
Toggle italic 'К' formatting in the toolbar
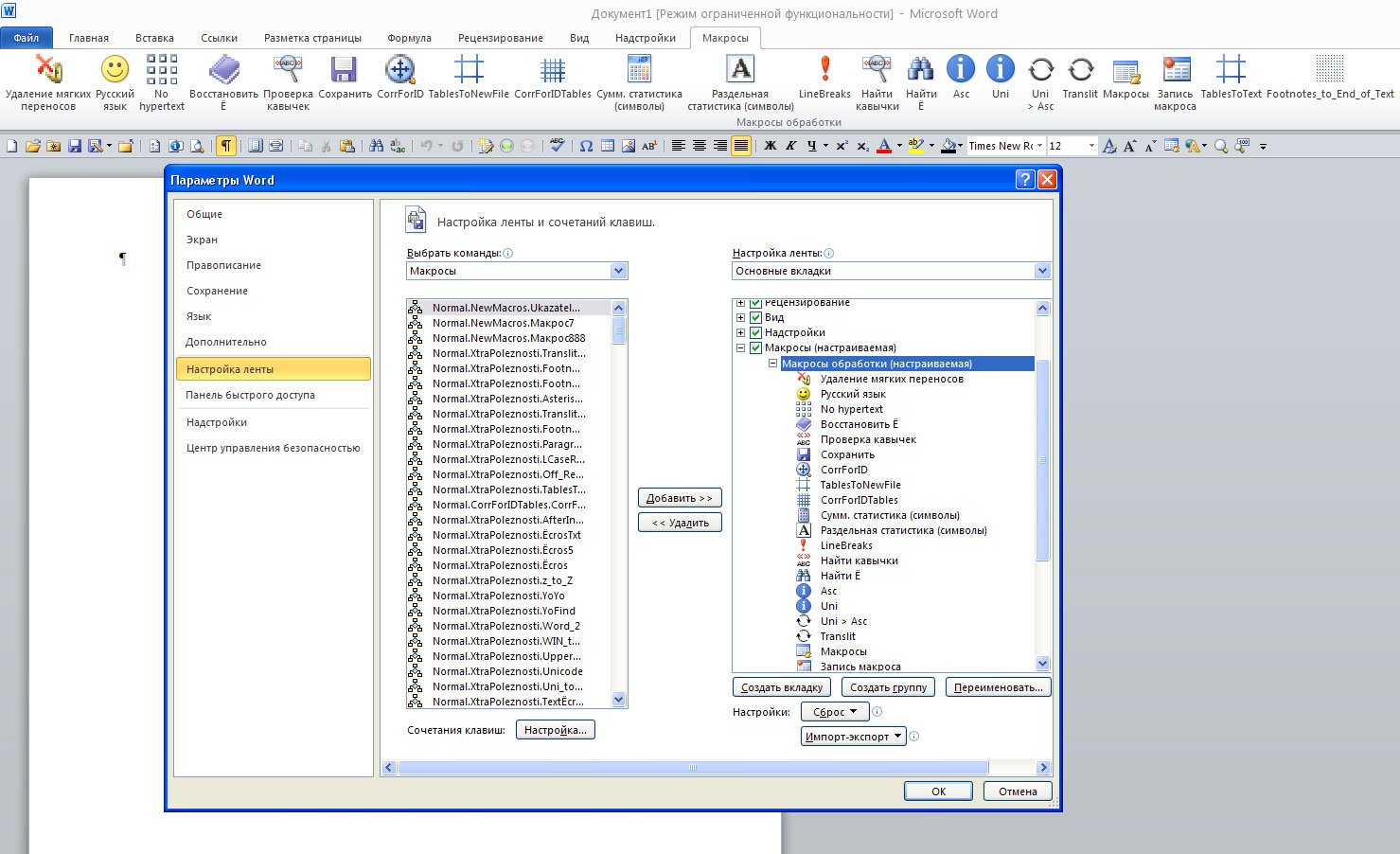coord(790,146)
